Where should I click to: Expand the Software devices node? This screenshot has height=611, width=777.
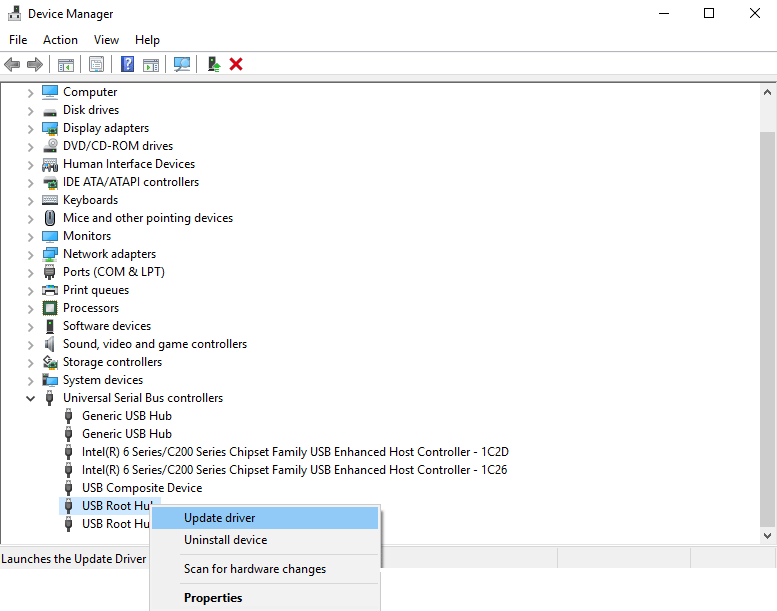tap(30, 327)
